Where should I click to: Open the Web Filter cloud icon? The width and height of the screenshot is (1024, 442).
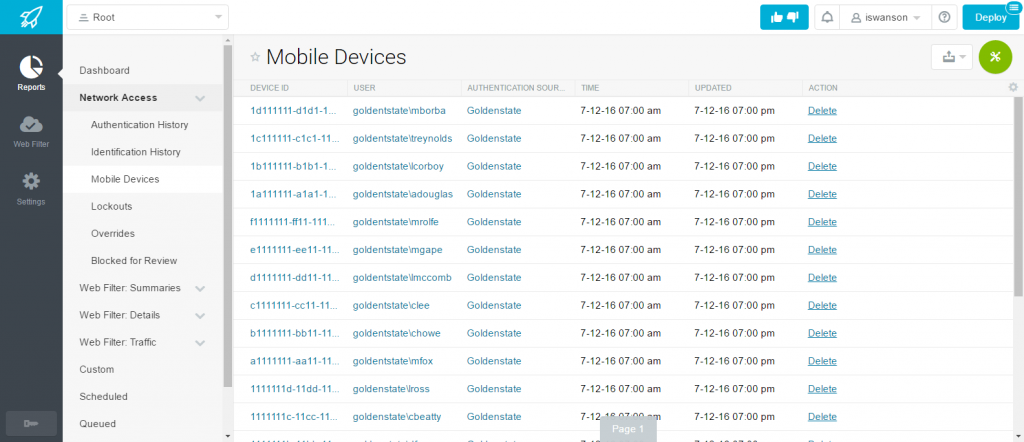click(x=31, y=130)
